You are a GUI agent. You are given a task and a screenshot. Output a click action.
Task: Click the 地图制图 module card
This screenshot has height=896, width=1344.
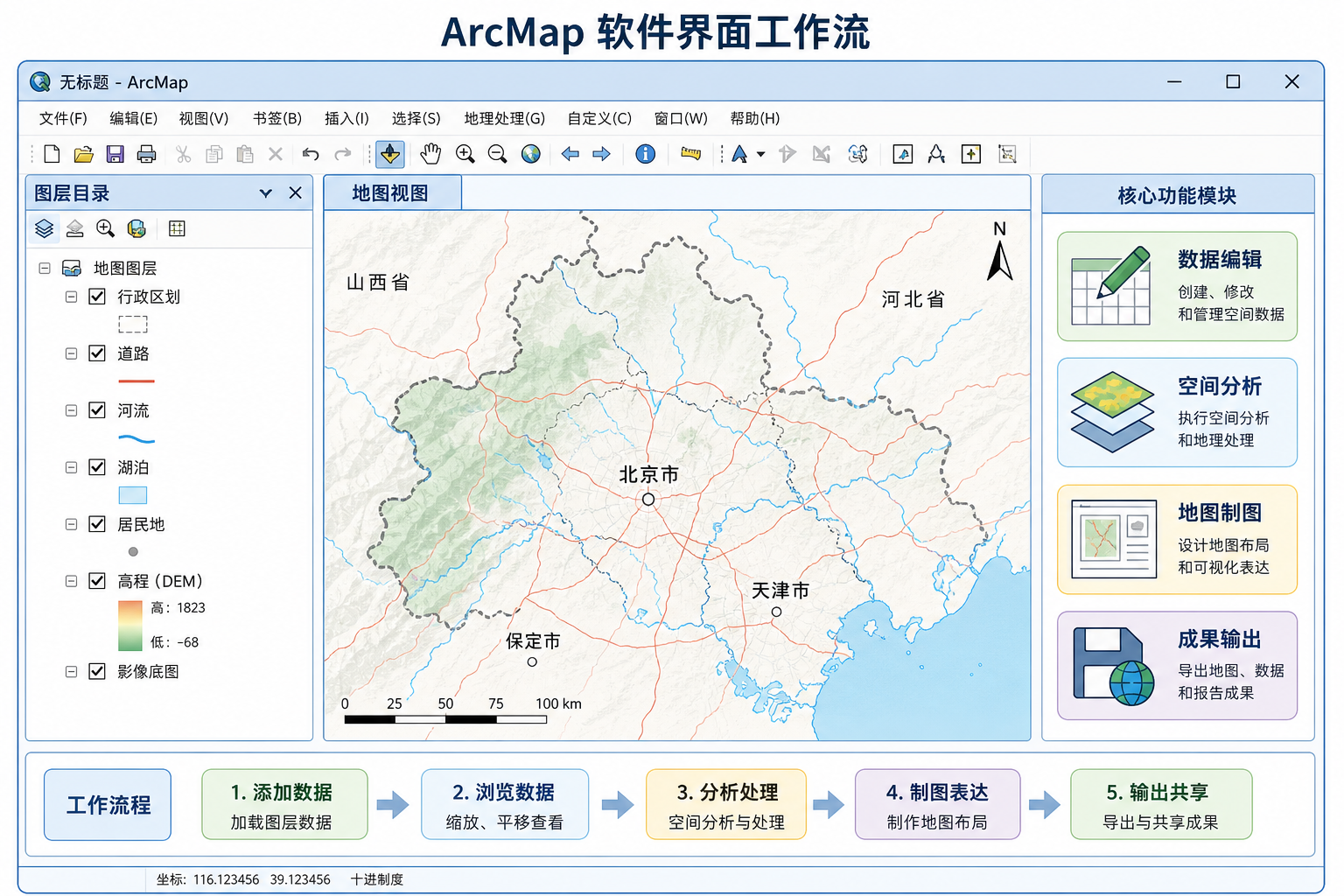1177,539
